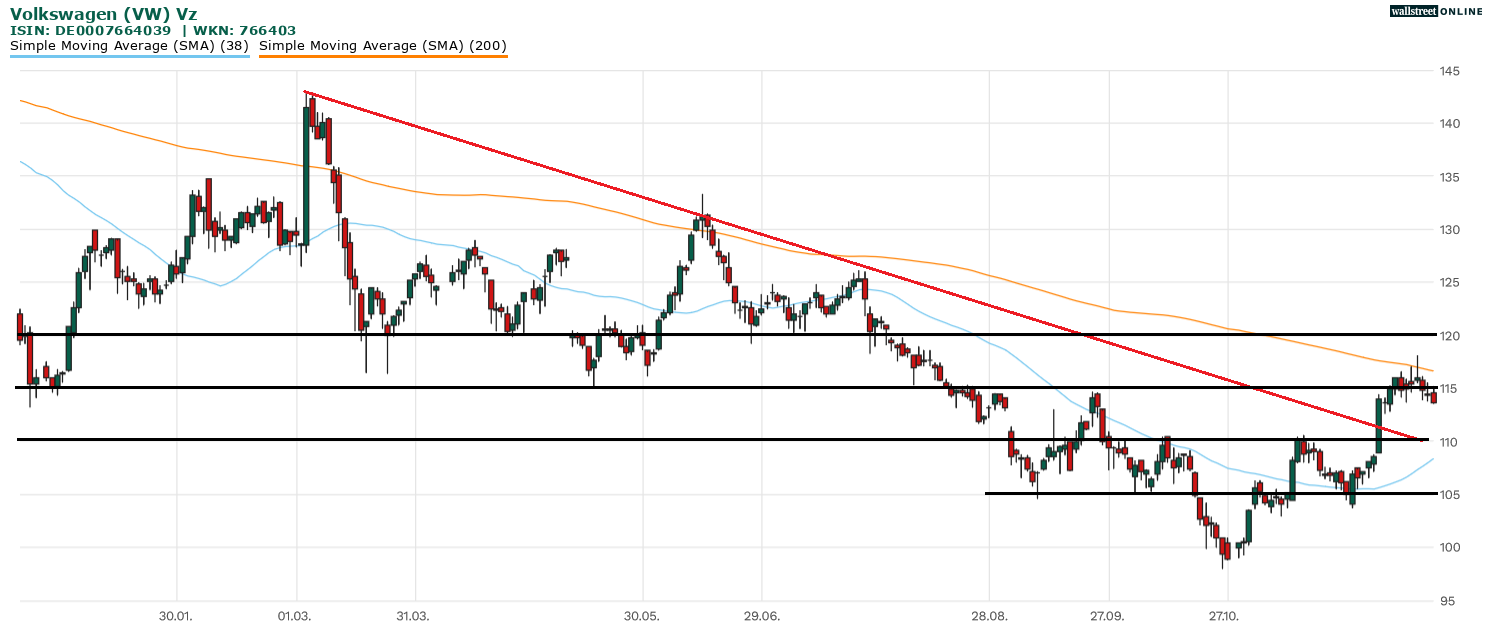Click the Volkswagen (VW) Vz chart title

pyautogui.click(x=104, y=14)
